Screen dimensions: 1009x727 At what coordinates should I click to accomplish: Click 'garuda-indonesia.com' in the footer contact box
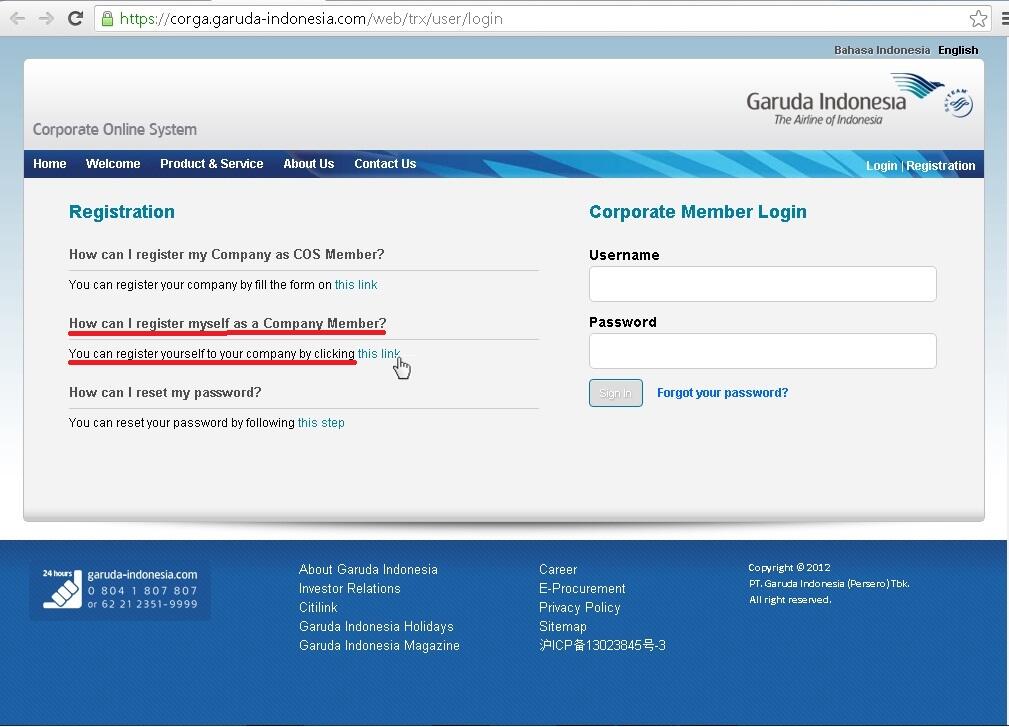(142, 575)
